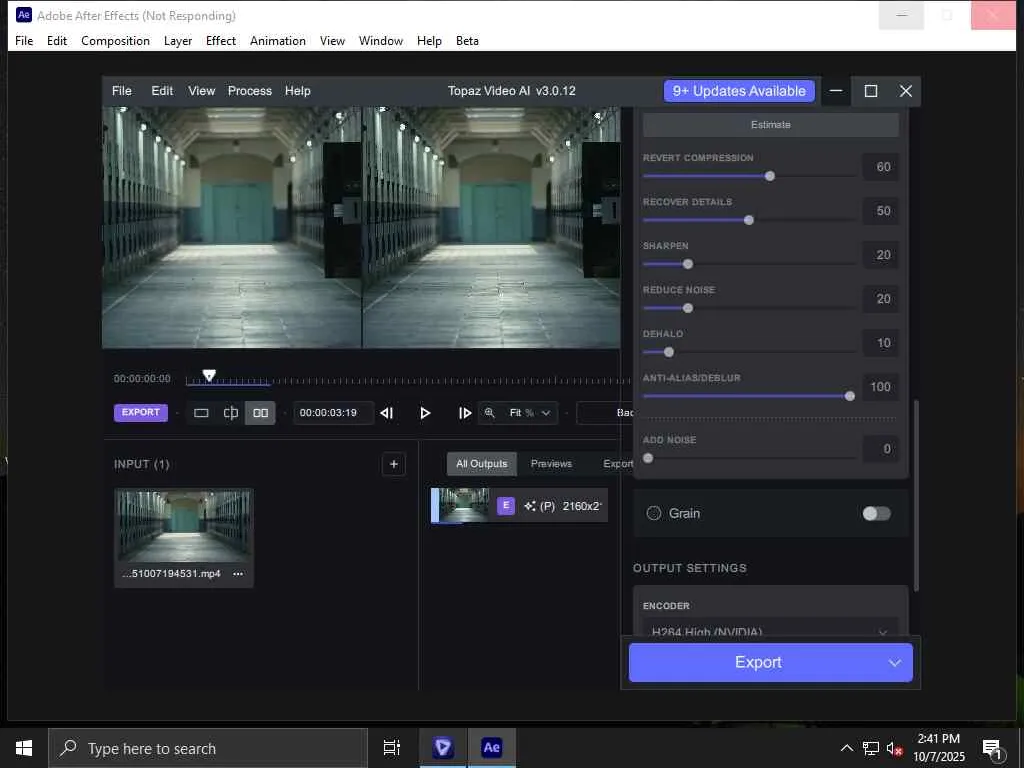Click the 9+ Updates Available button

[x=739, y=91]
